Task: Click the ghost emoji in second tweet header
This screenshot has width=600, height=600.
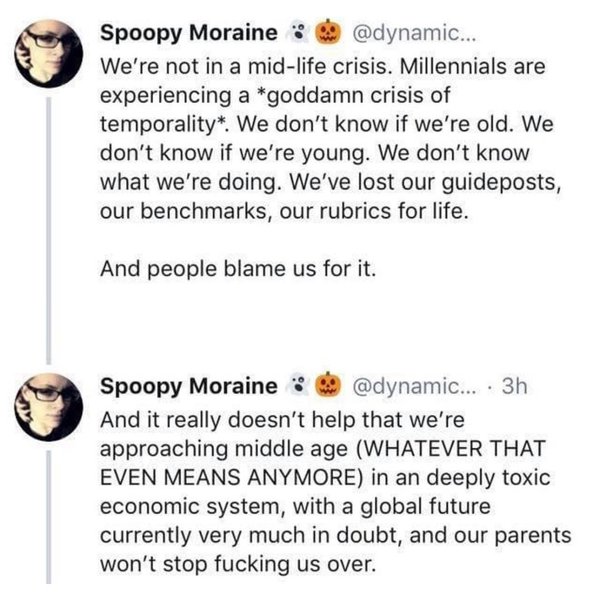Action: [295, 384]
